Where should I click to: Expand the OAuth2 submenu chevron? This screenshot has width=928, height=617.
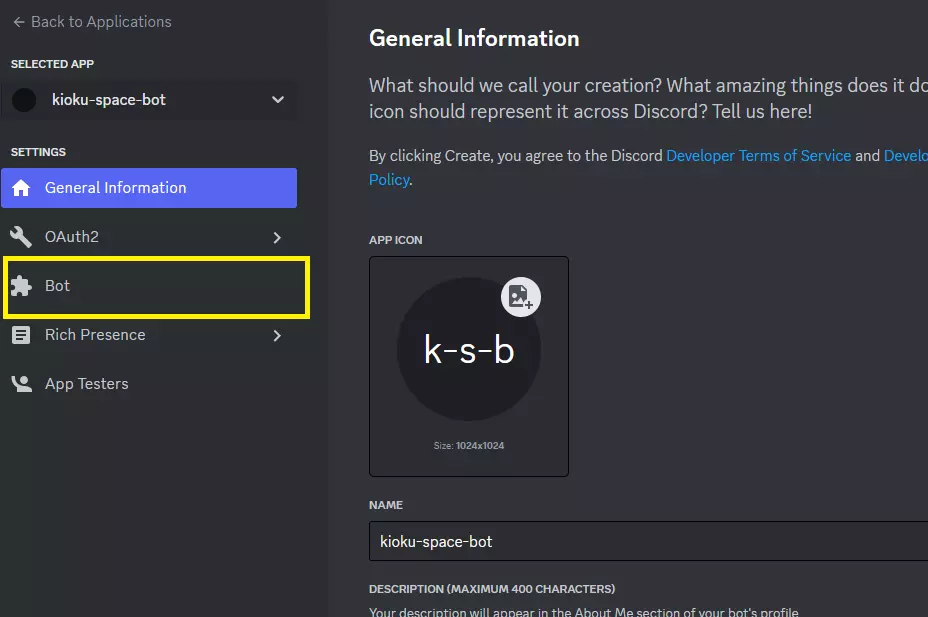tap(277, 237)
